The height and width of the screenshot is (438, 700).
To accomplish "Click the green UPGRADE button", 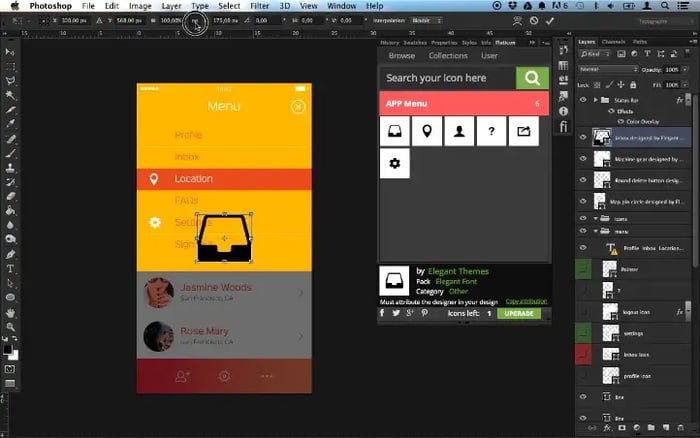I will pos(518,313).
